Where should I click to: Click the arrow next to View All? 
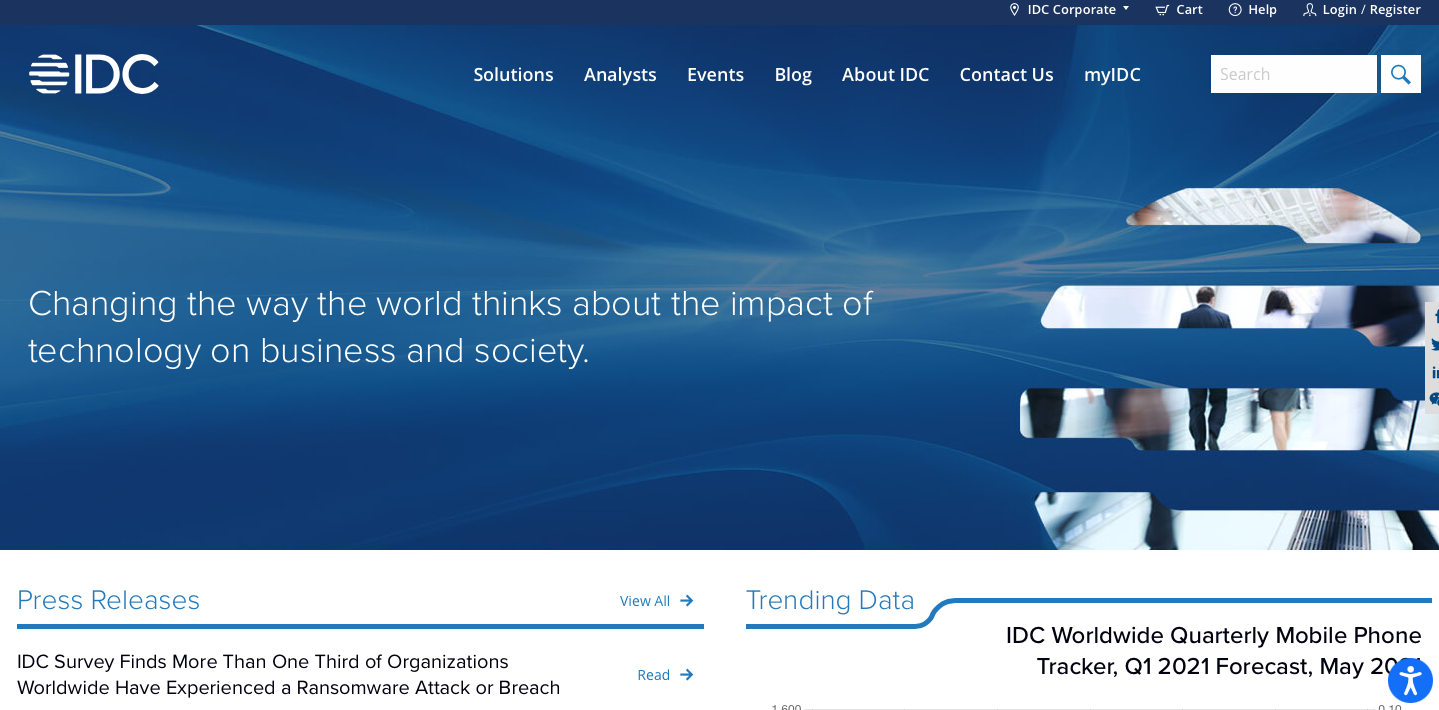[x=687, y=600]
